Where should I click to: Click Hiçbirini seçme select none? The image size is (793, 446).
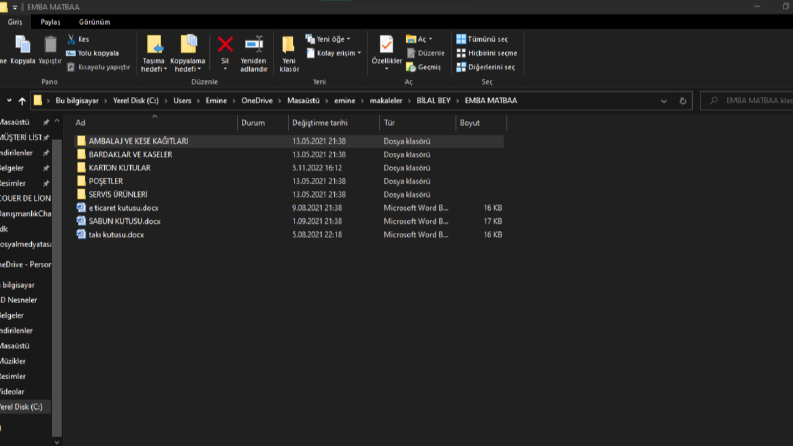coord(487,53)
